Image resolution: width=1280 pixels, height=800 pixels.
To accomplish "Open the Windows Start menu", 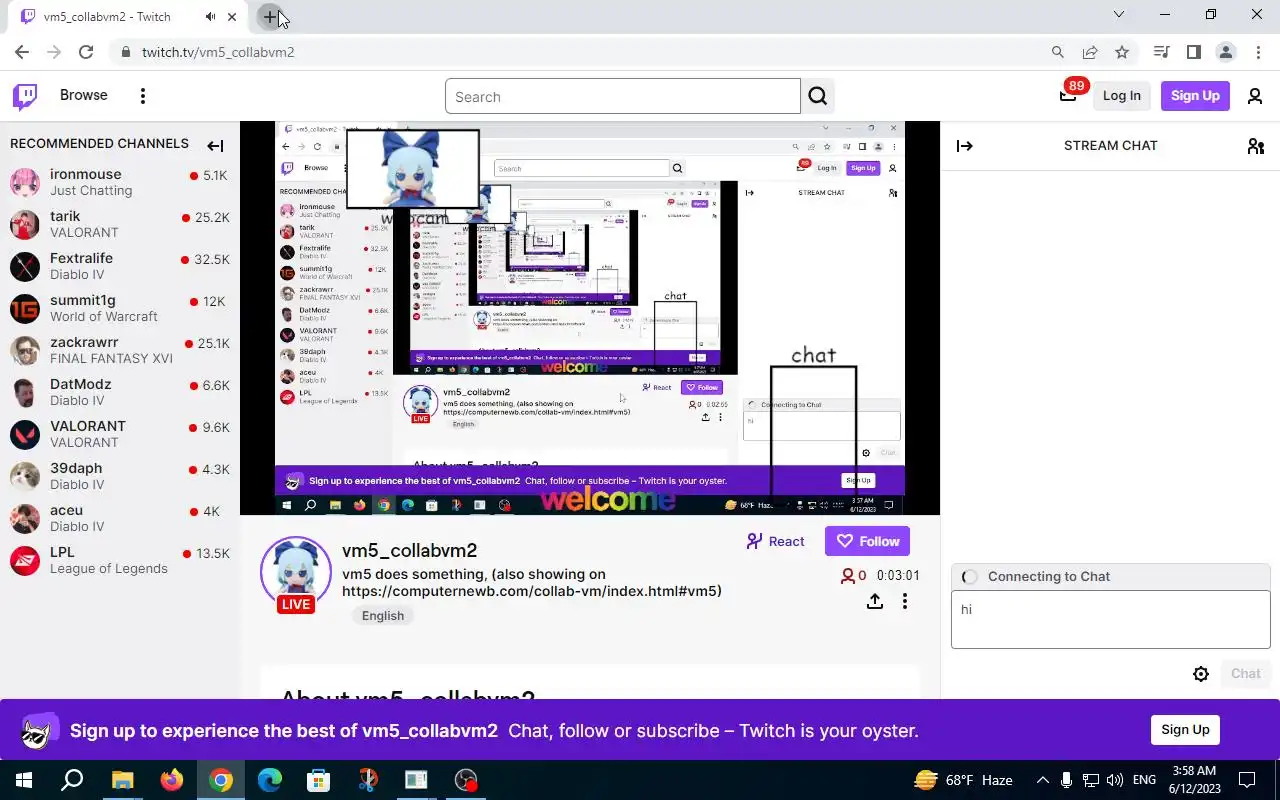I will (x=24, y=780).
